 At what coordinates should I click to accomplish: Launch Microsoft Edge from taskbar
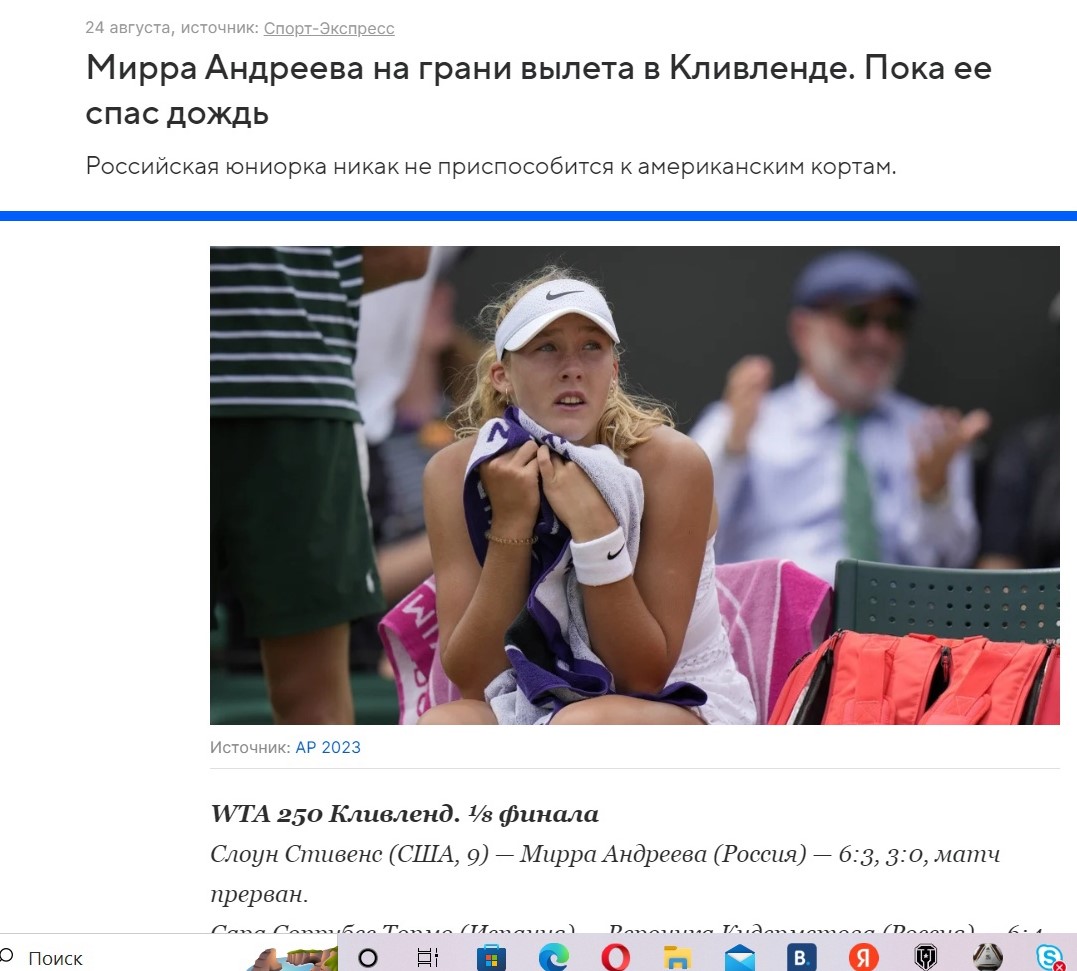pos(554,957)
